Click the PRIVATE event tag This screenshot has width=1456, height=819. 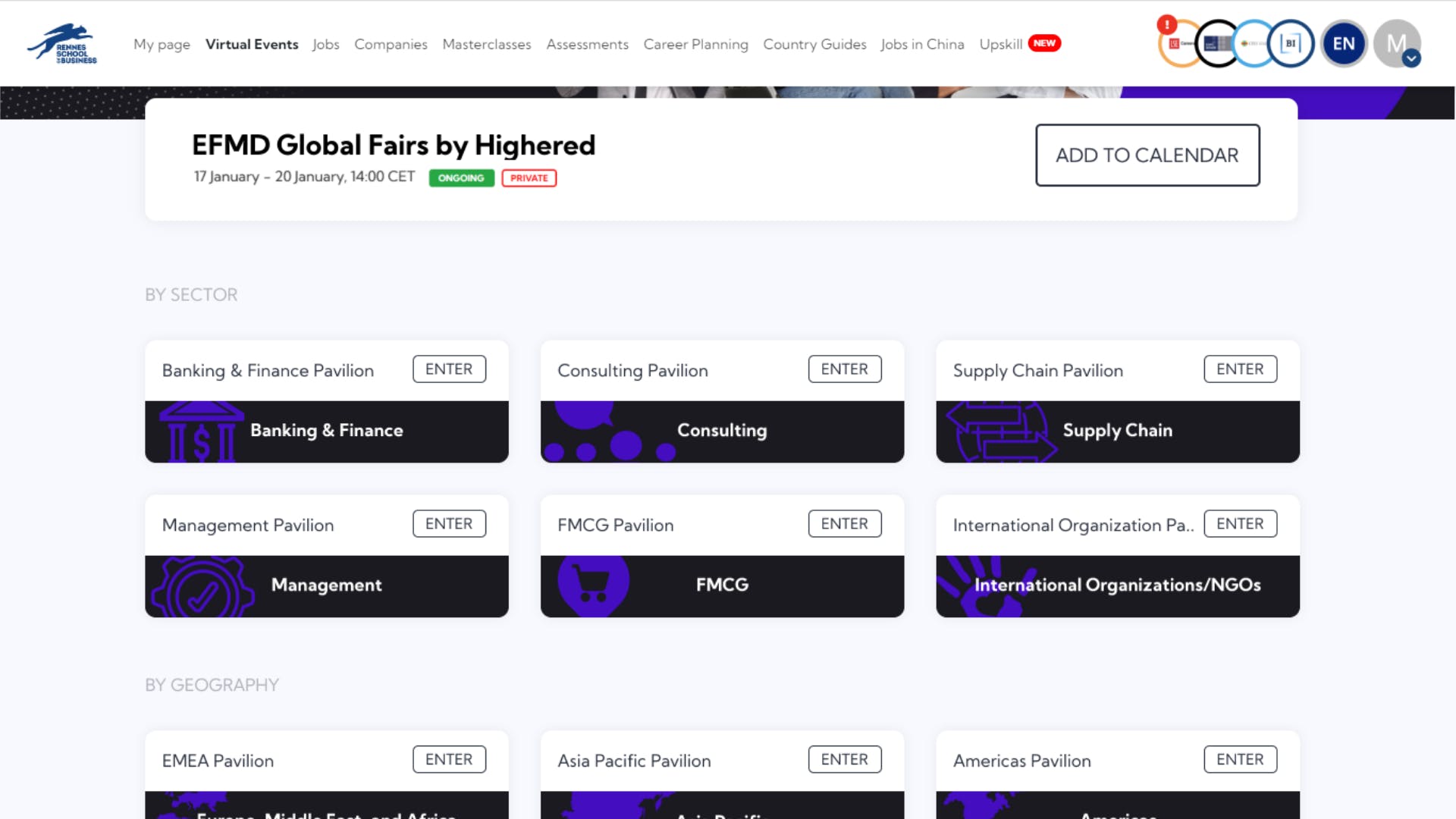coord(529,178)
